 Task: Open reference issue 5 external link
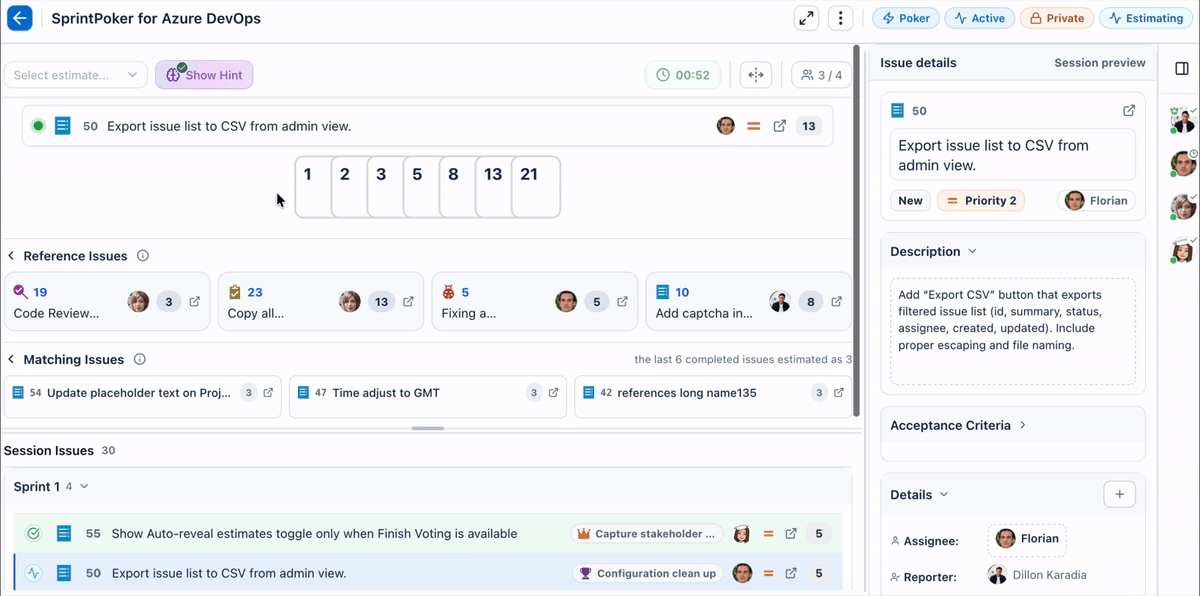(x=622, y=301)
